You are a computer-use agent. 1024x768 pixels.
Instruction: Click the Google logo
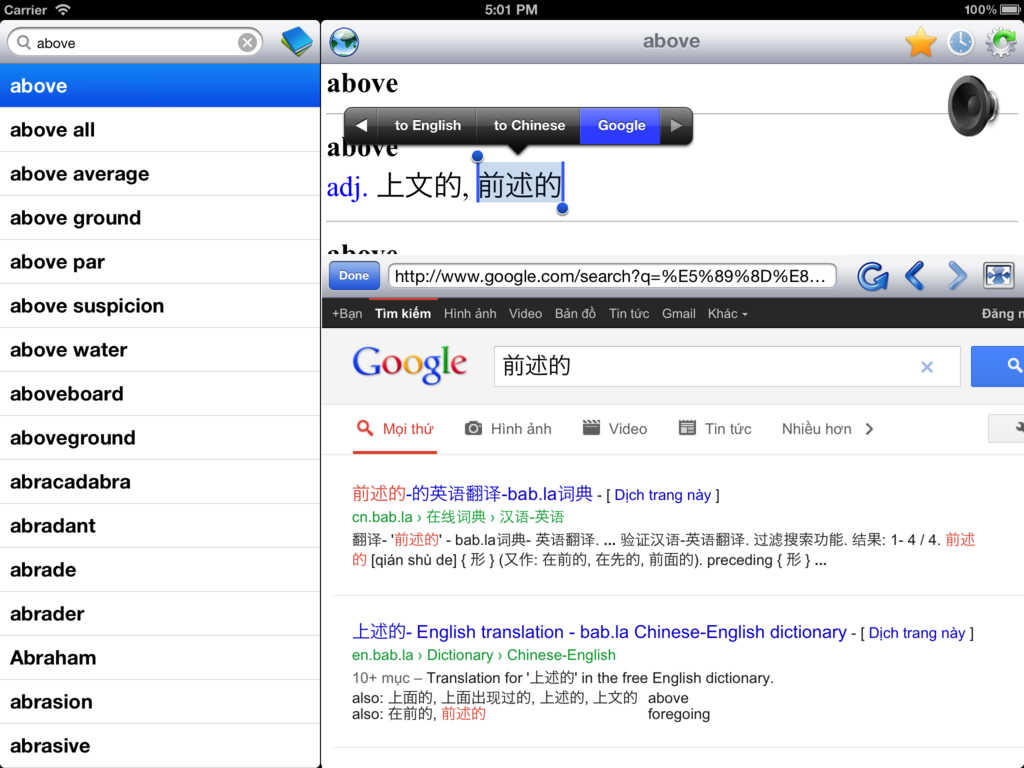click(409, 364)
